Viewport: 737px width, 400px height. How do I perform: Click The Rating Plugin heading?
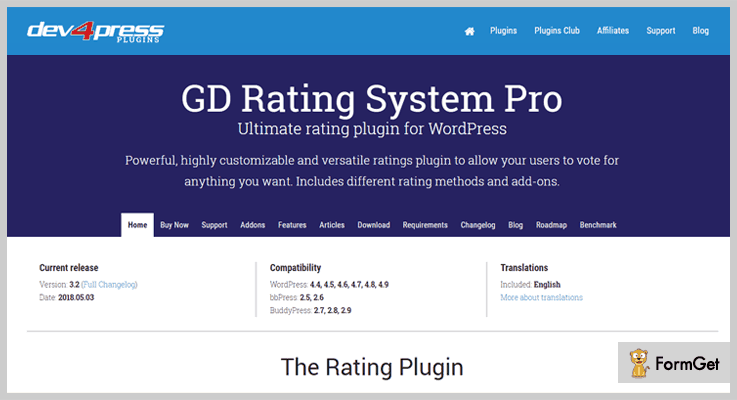(372, 367)
